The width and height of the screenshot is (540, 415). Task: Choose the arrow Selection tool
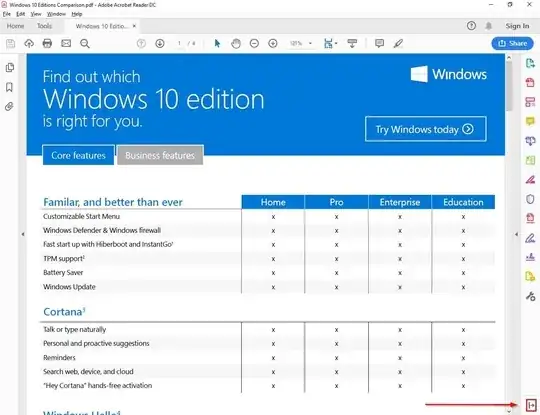(217, 43)
